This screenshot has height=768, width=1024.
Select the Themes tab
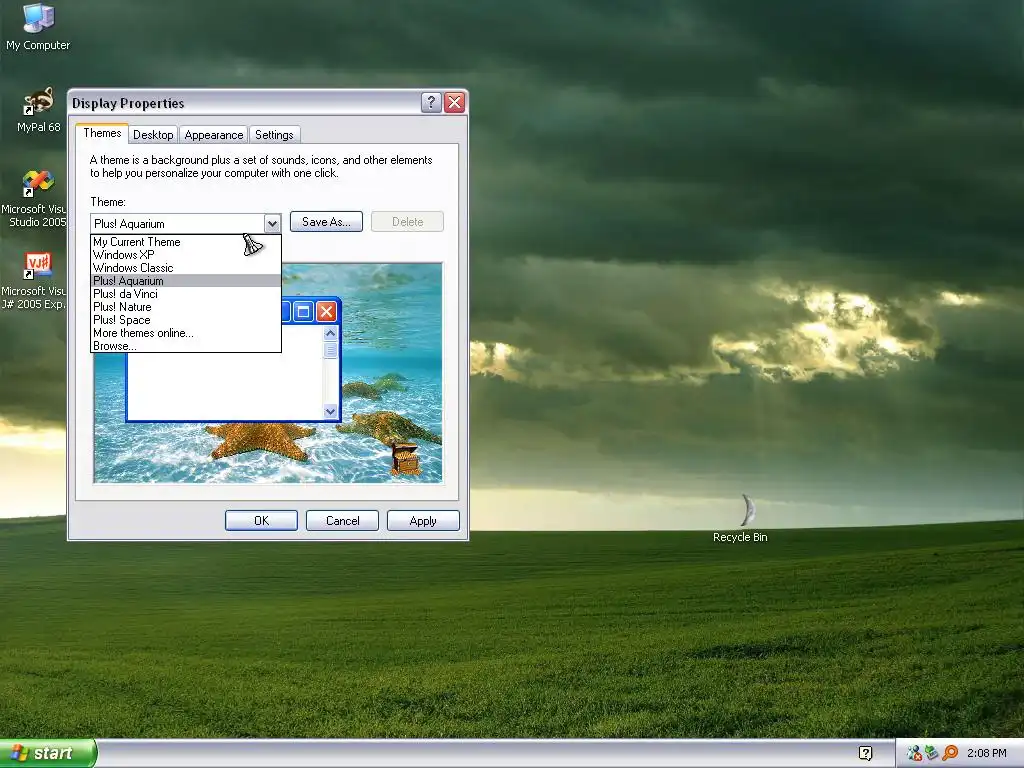[x=102, y=133]
